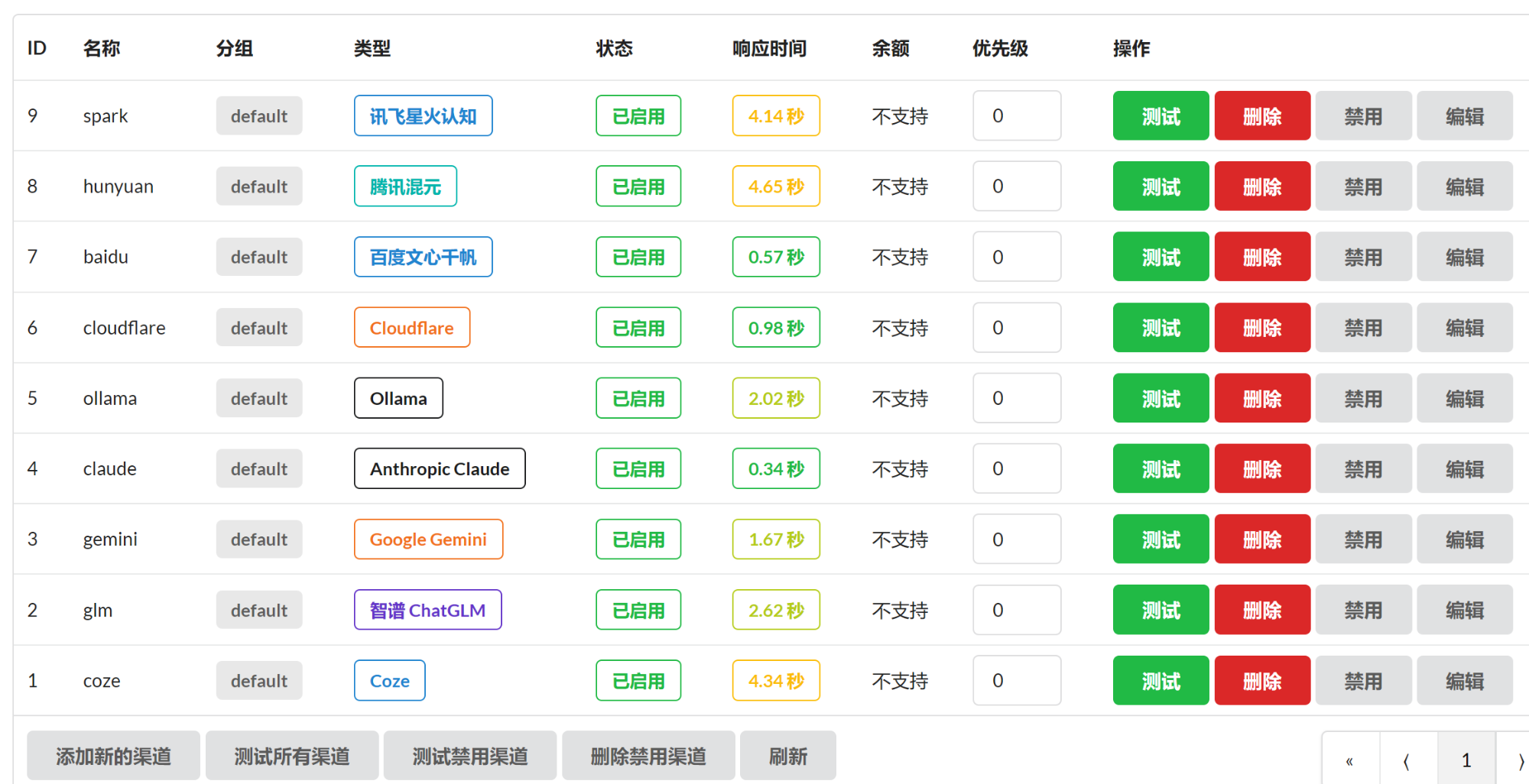Edit the glm channel
The image size is (1529, 784).
click(x=1465, y=610)
